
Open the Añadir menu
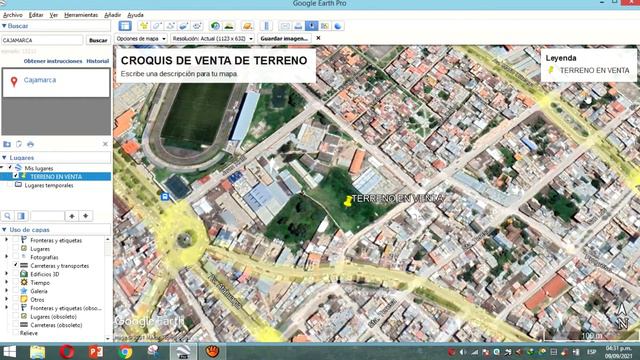(112, 15)
